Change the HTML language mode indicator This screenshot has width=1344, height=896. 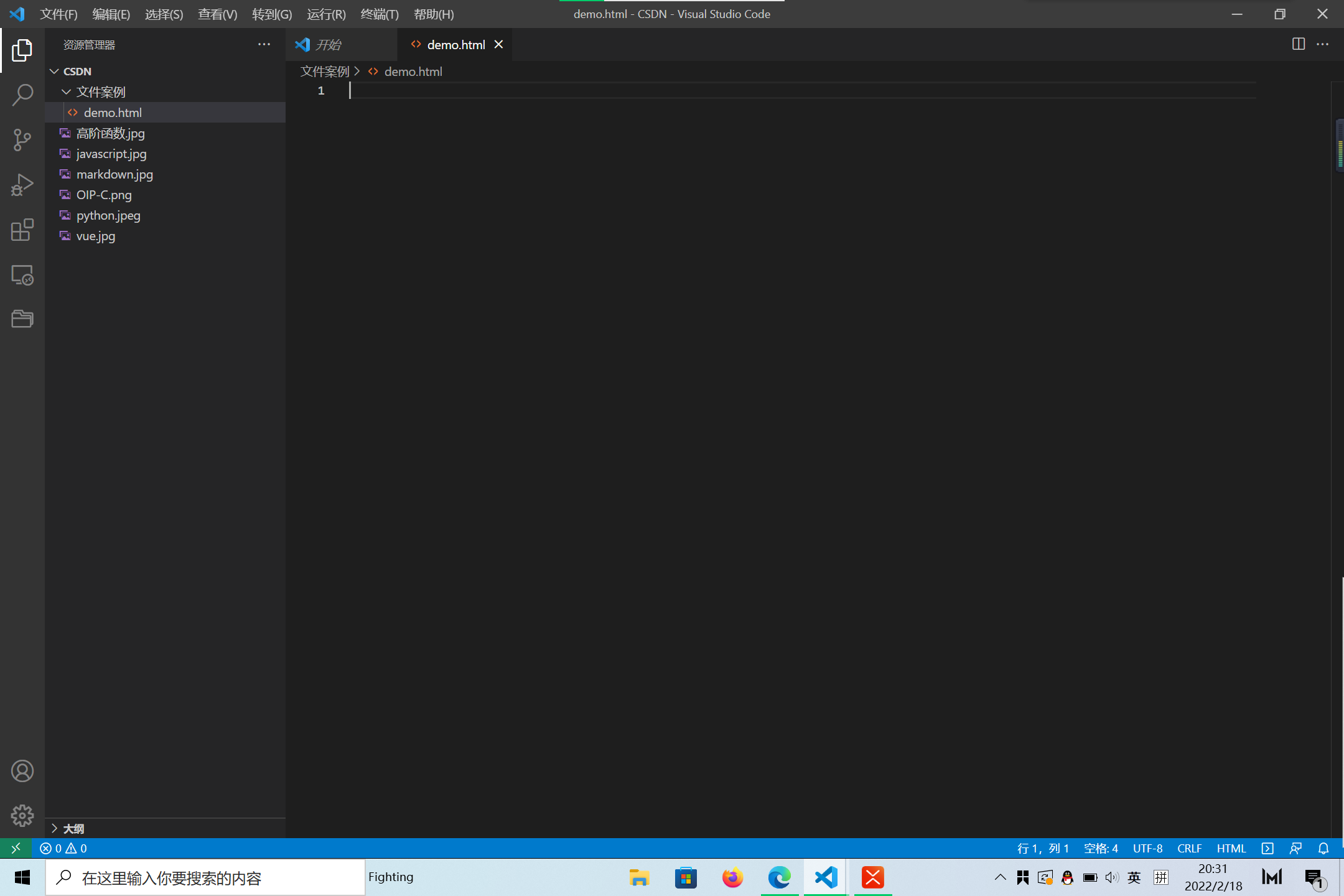pyautogui.click(x=1231, y=848)
